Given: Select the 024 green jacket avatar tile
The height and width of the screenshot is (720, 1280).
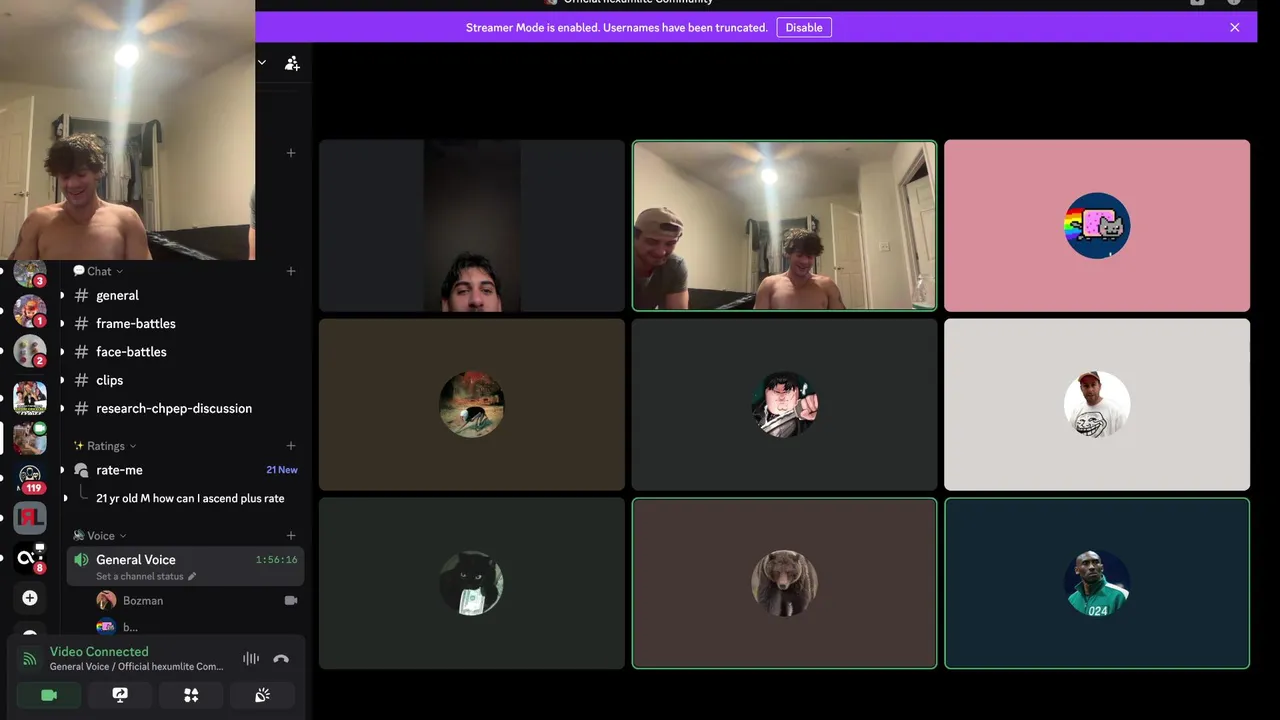Looking at the screenshot, I should (x=1097, y=583).
